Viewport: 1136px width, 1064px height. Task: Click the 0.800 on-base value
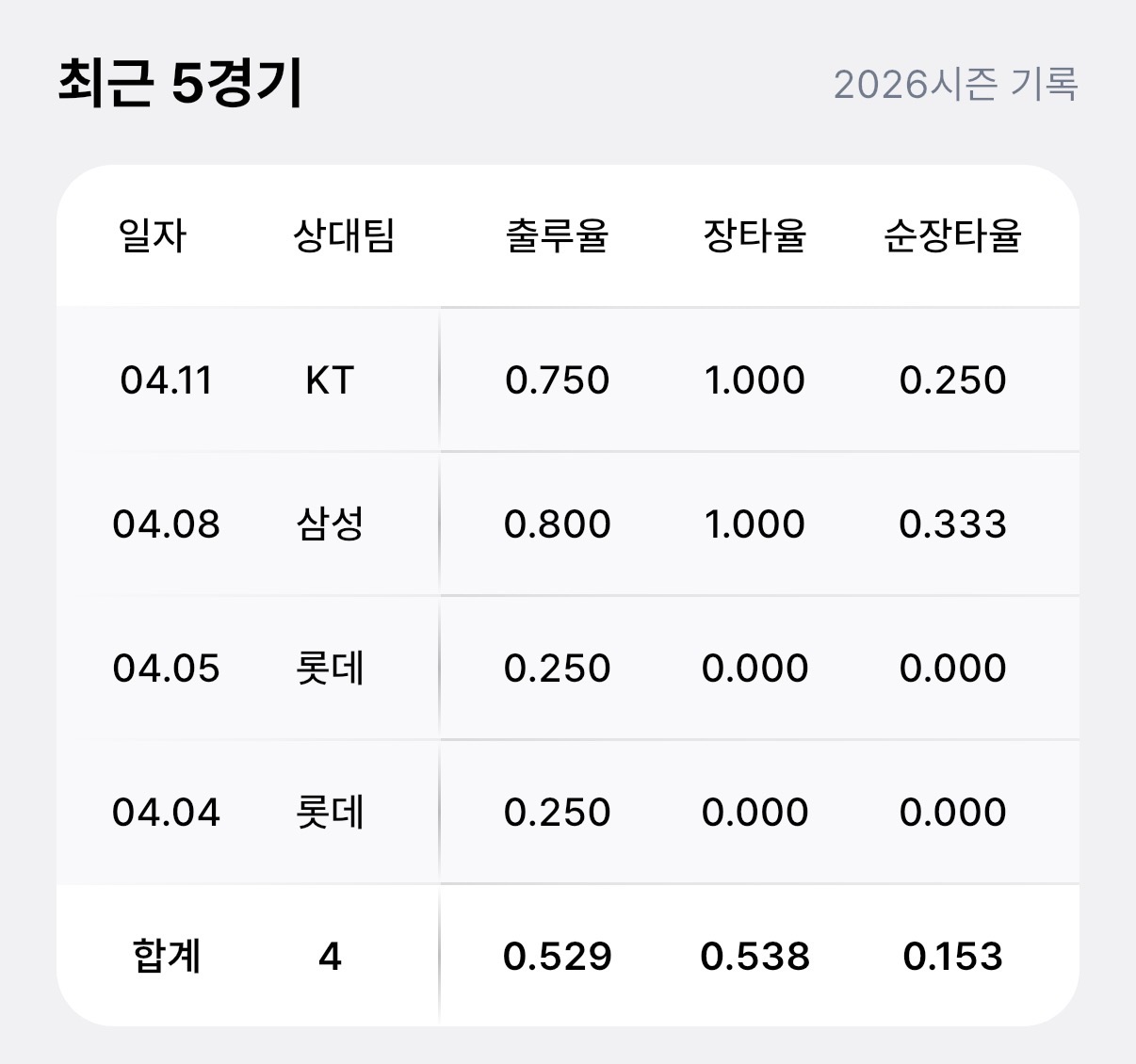pos(557,524)
